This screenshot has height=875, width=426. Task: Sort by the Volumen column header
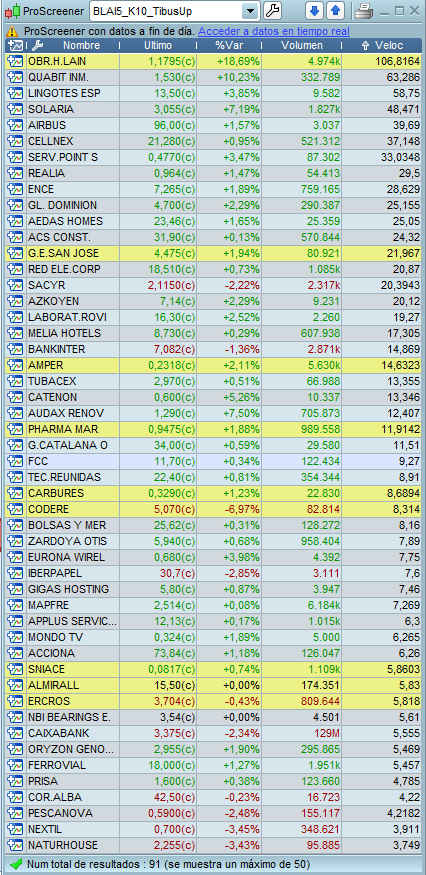click(301, 46)
